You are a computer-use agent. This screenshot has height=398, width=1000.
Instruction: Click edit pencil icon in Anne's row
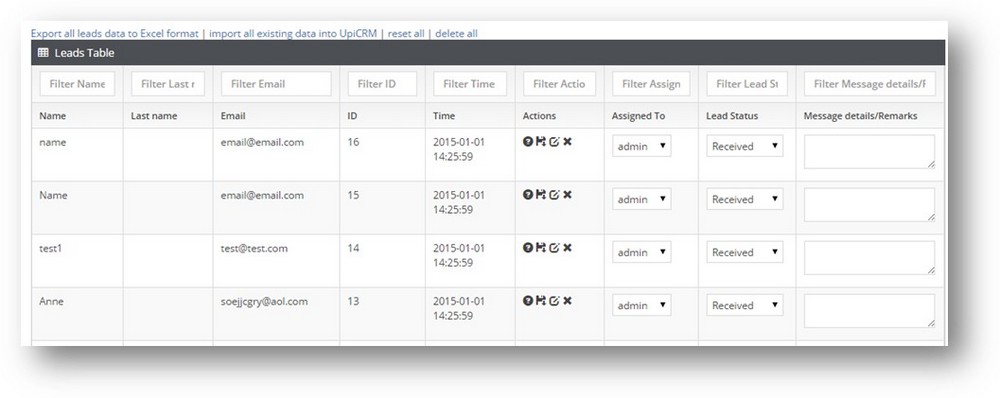[554, 300]
